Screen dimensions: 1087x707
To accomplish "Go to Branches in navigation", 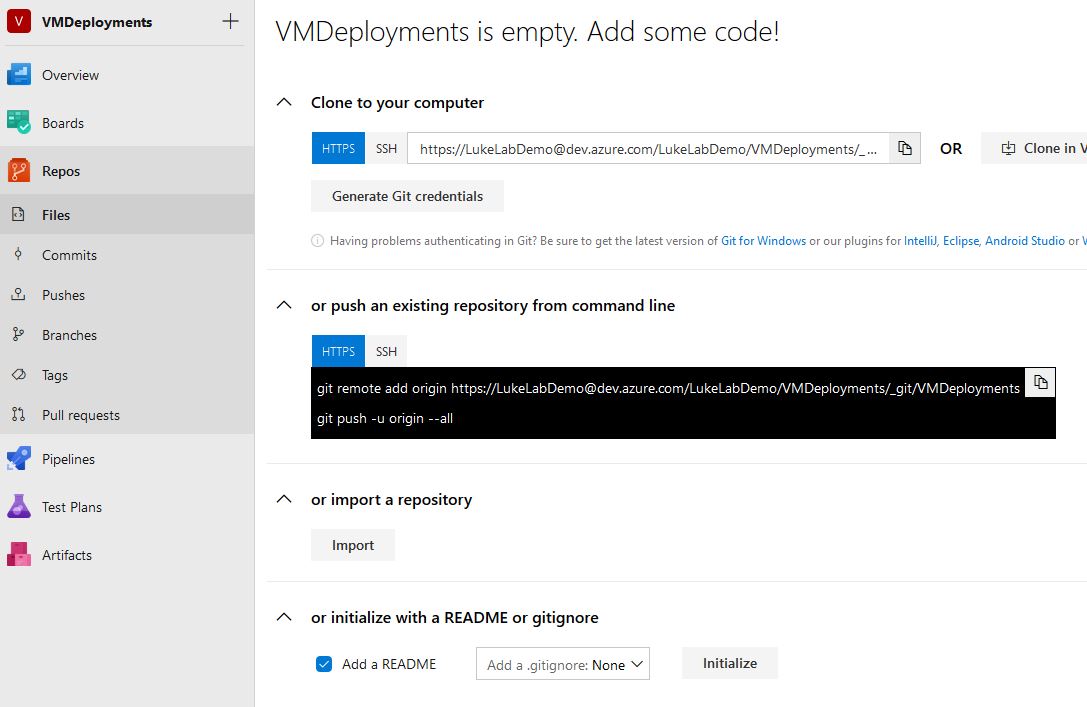I will tap(69, 335).
